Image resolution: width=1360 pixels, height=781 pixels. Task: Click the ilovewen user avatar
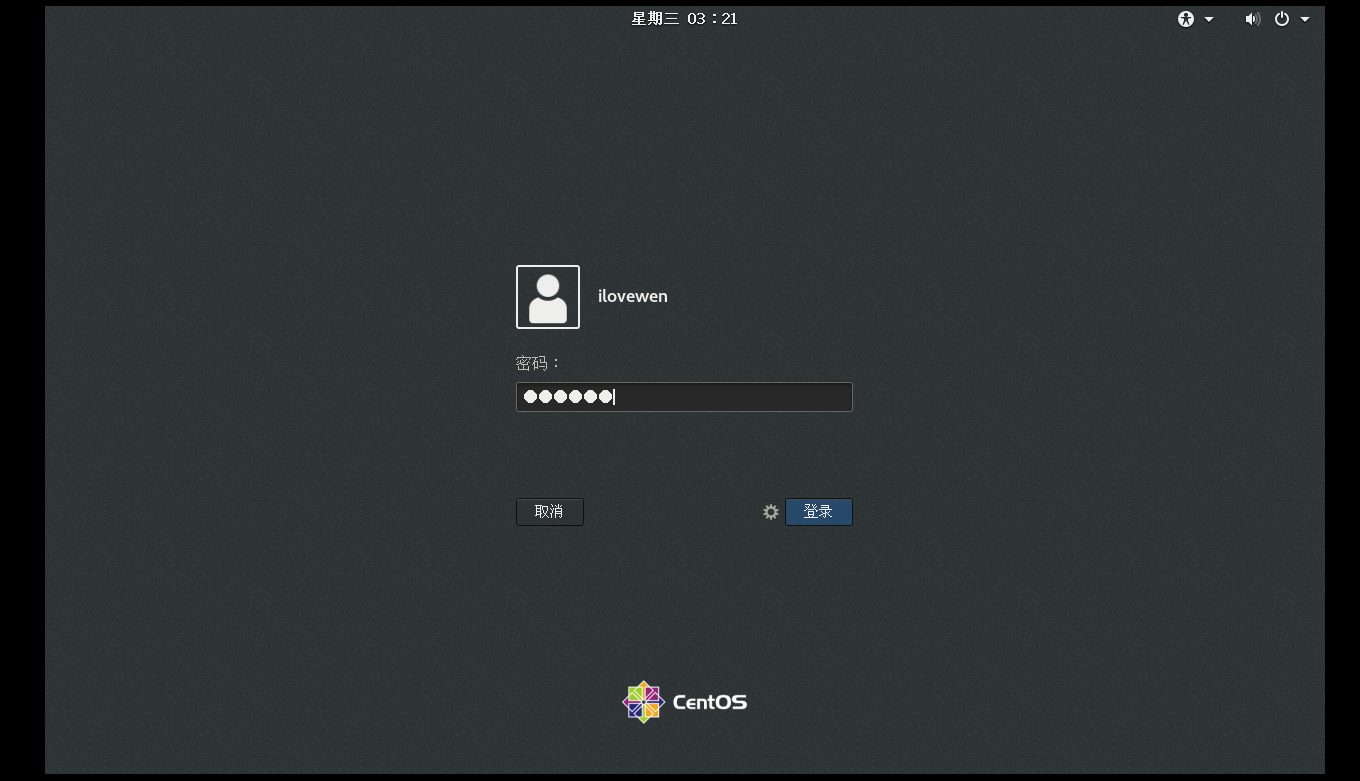548,297
